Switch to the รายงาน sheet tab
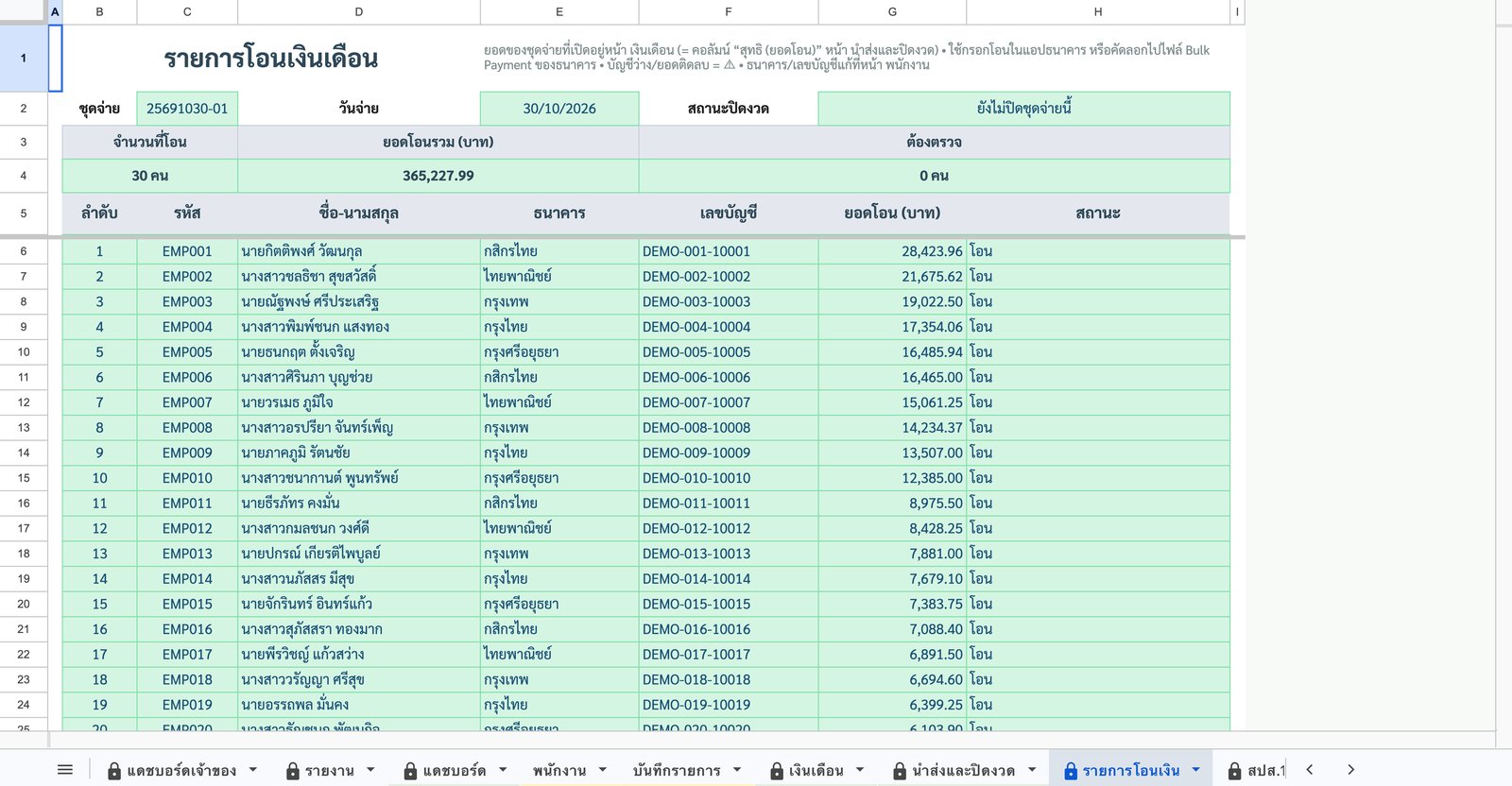 pyautogui.click(x=330, y=770)
